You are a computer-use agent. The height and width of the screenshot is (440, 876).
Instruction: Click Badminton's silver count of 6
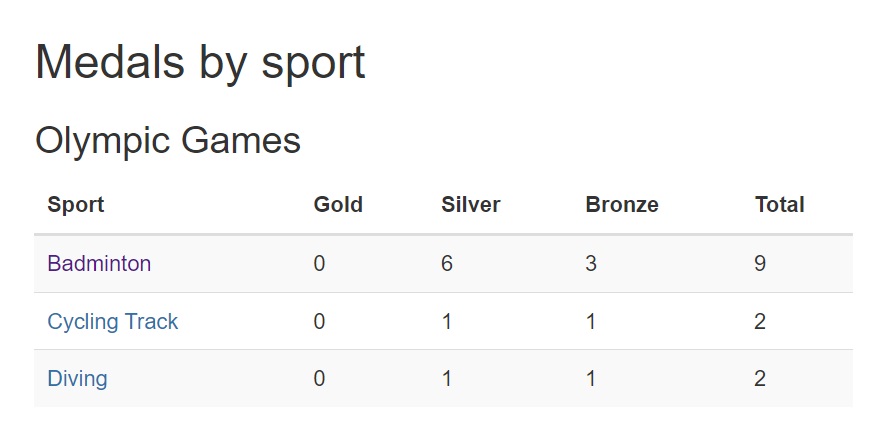(446, 263)
